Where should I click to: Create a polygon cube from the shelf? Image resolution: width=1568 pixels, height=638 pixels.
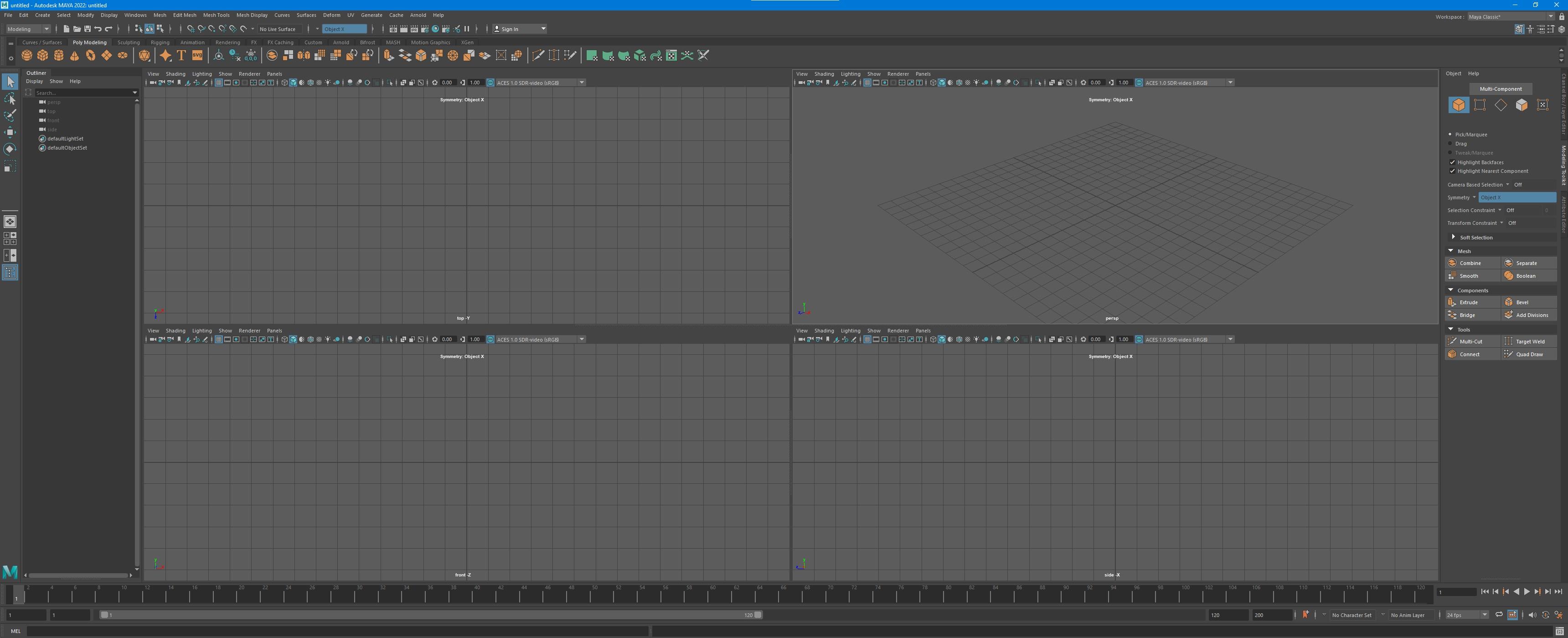[x=42, y=55]
